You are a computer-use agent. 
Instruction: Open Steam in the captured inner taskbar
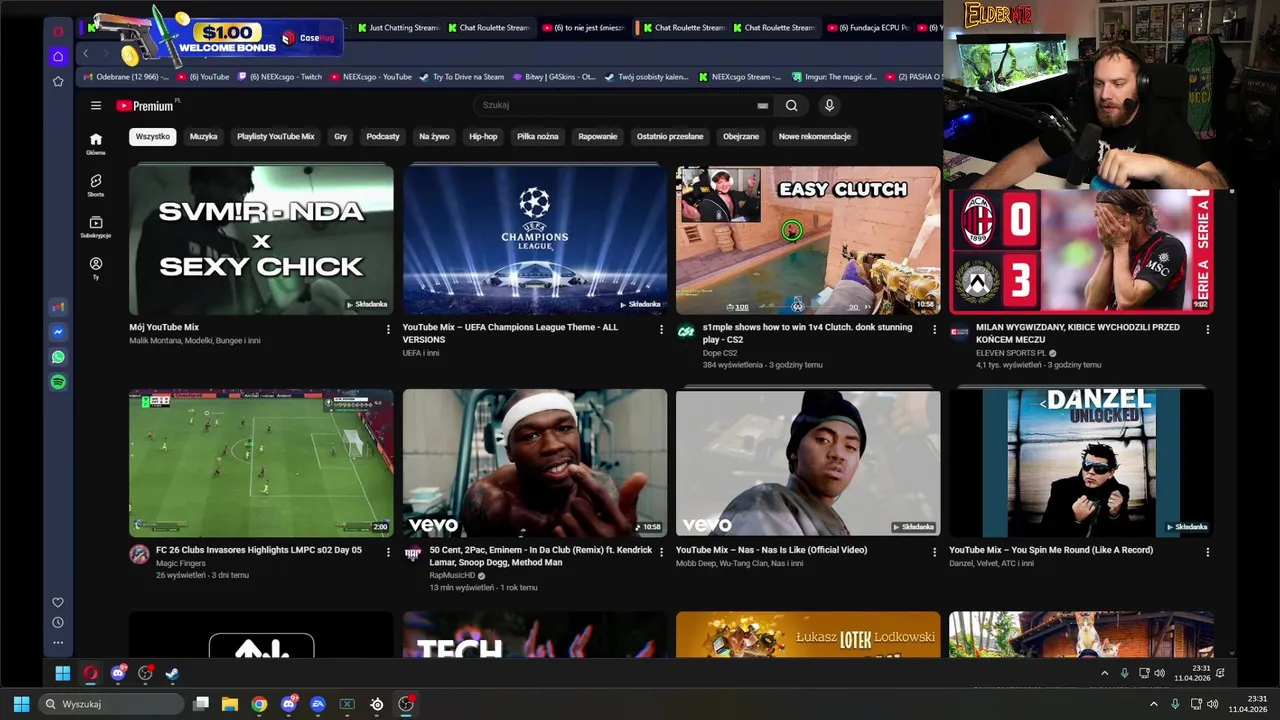[172, 673]
